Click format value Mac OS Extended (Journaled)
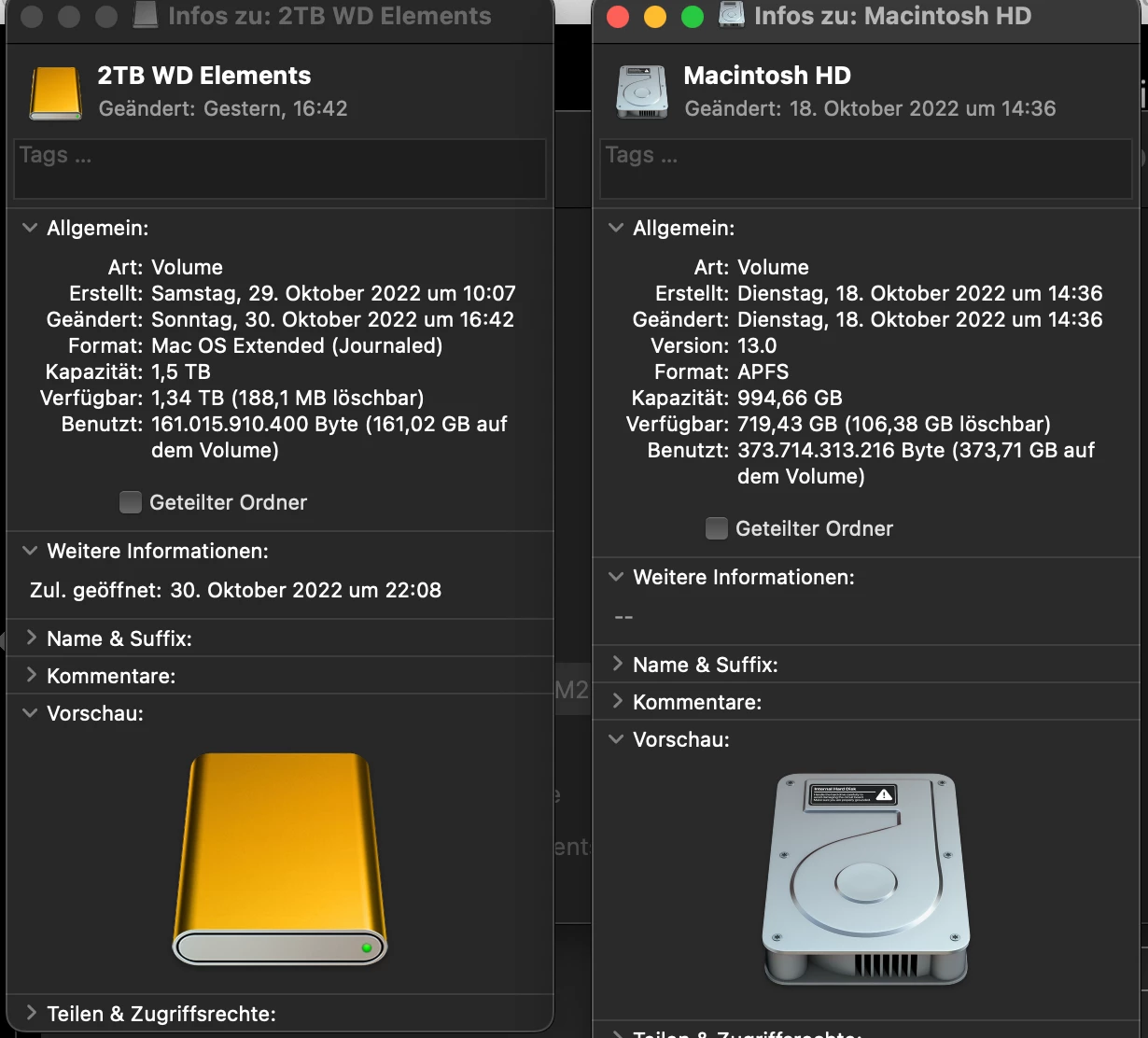This screenshot has width=1148, height=1038. [297, 345]
